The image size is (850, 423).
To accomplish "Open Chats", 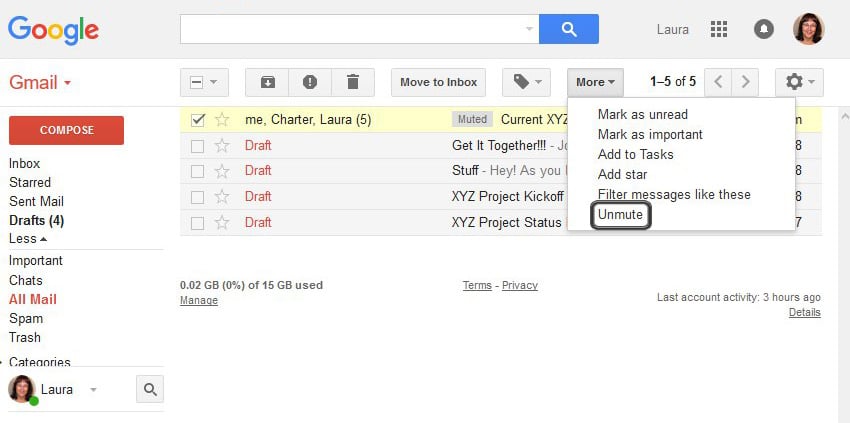I will click(x=25, y=280).
